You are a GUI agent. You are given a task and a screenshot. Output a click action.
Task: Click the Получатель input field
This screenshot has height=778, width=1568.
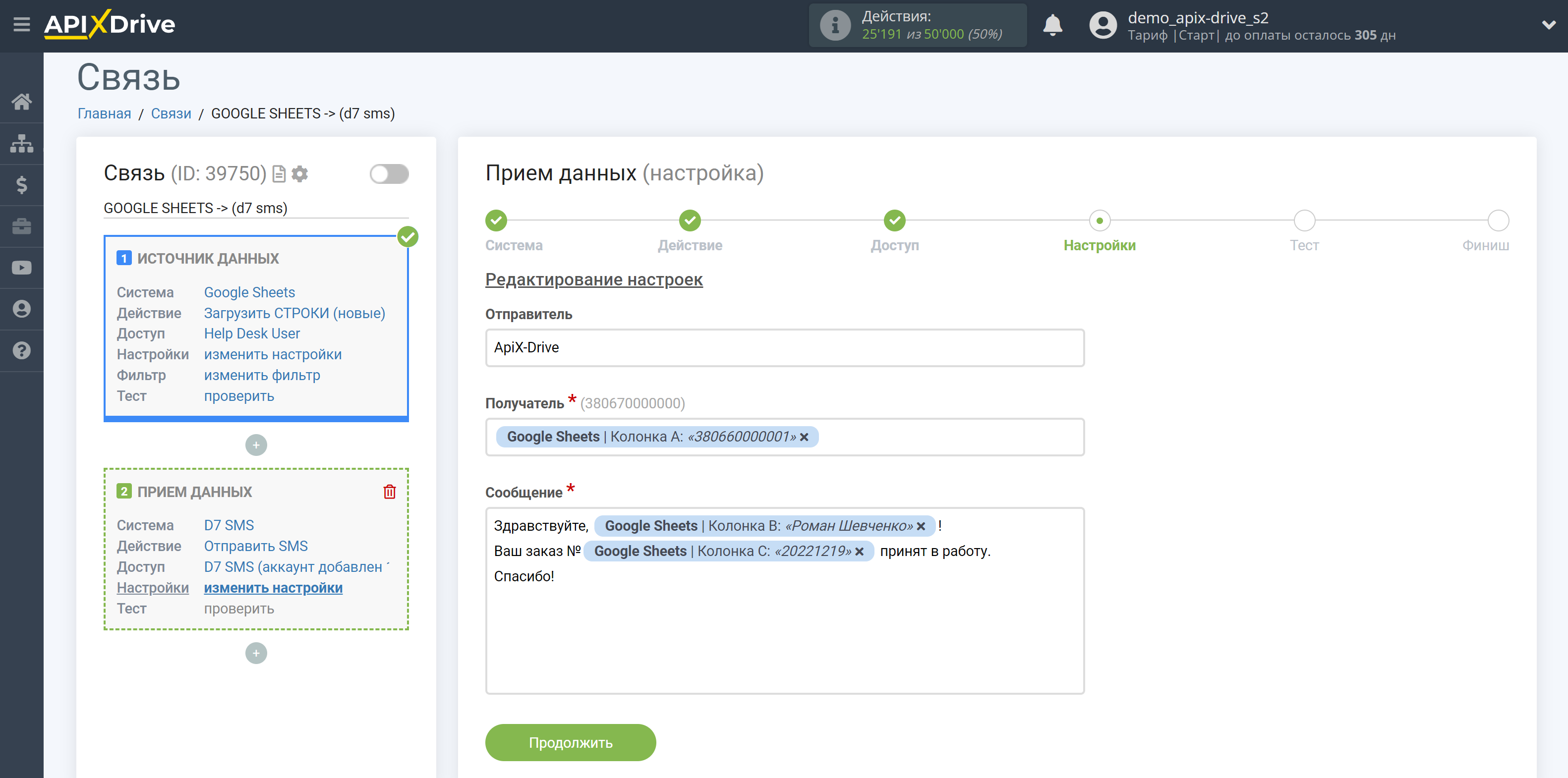pyautogui.click(x=785, y=438)
